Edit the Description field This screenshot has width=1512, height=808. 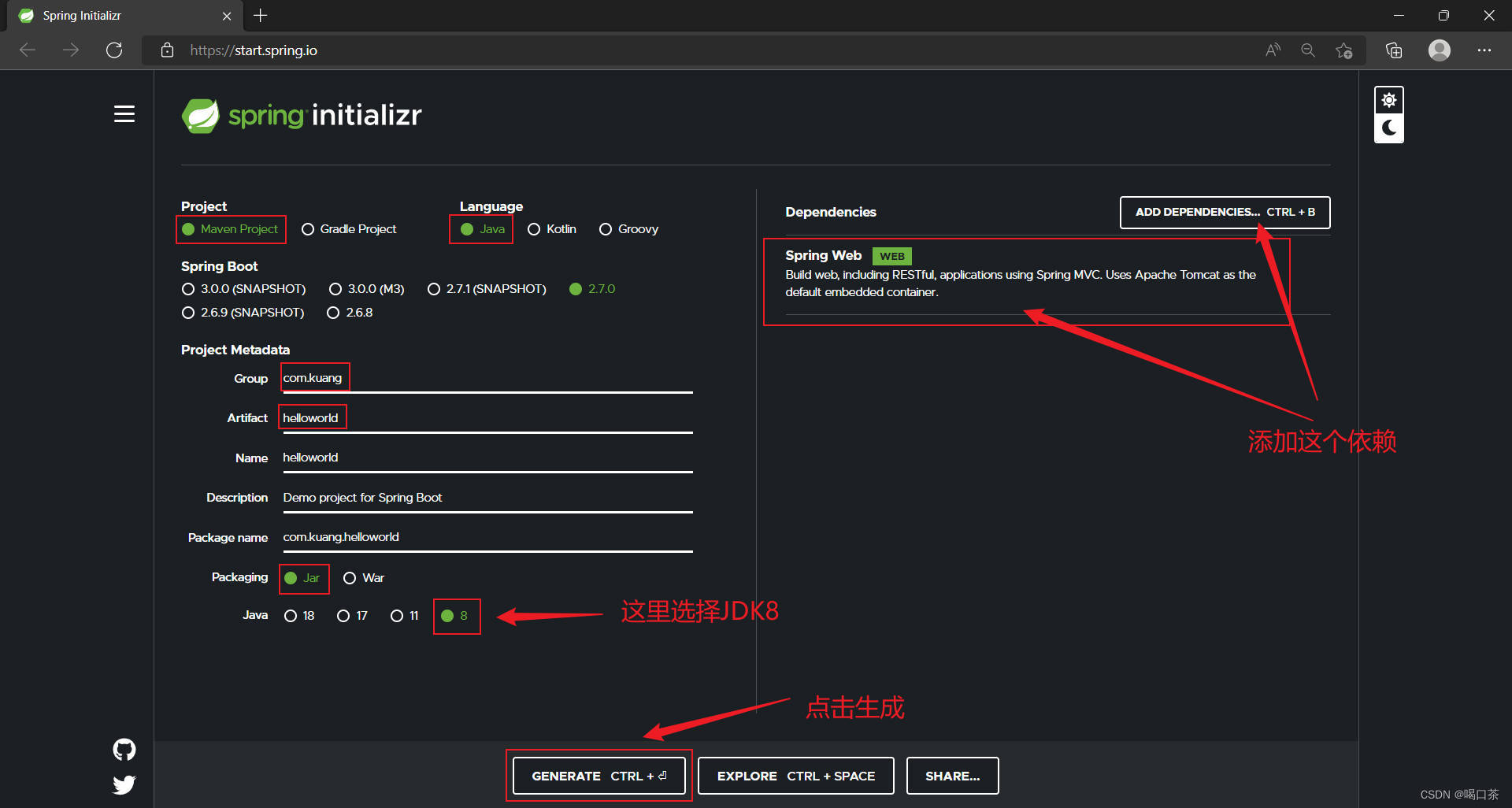click(487, 498)
